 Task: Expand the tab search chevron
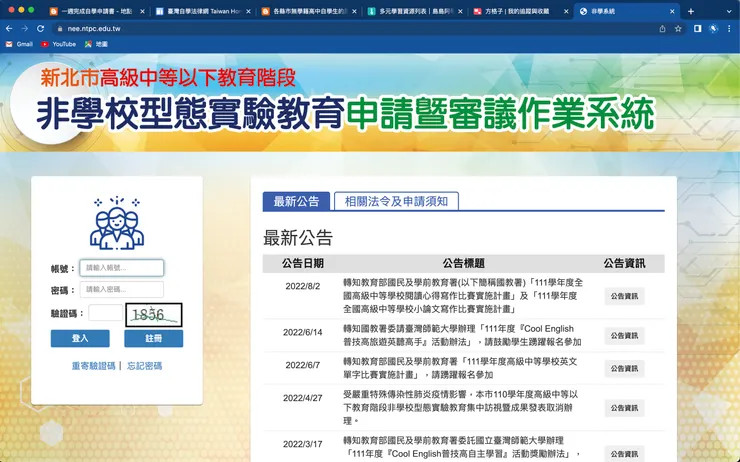click(x=729, y=11)
